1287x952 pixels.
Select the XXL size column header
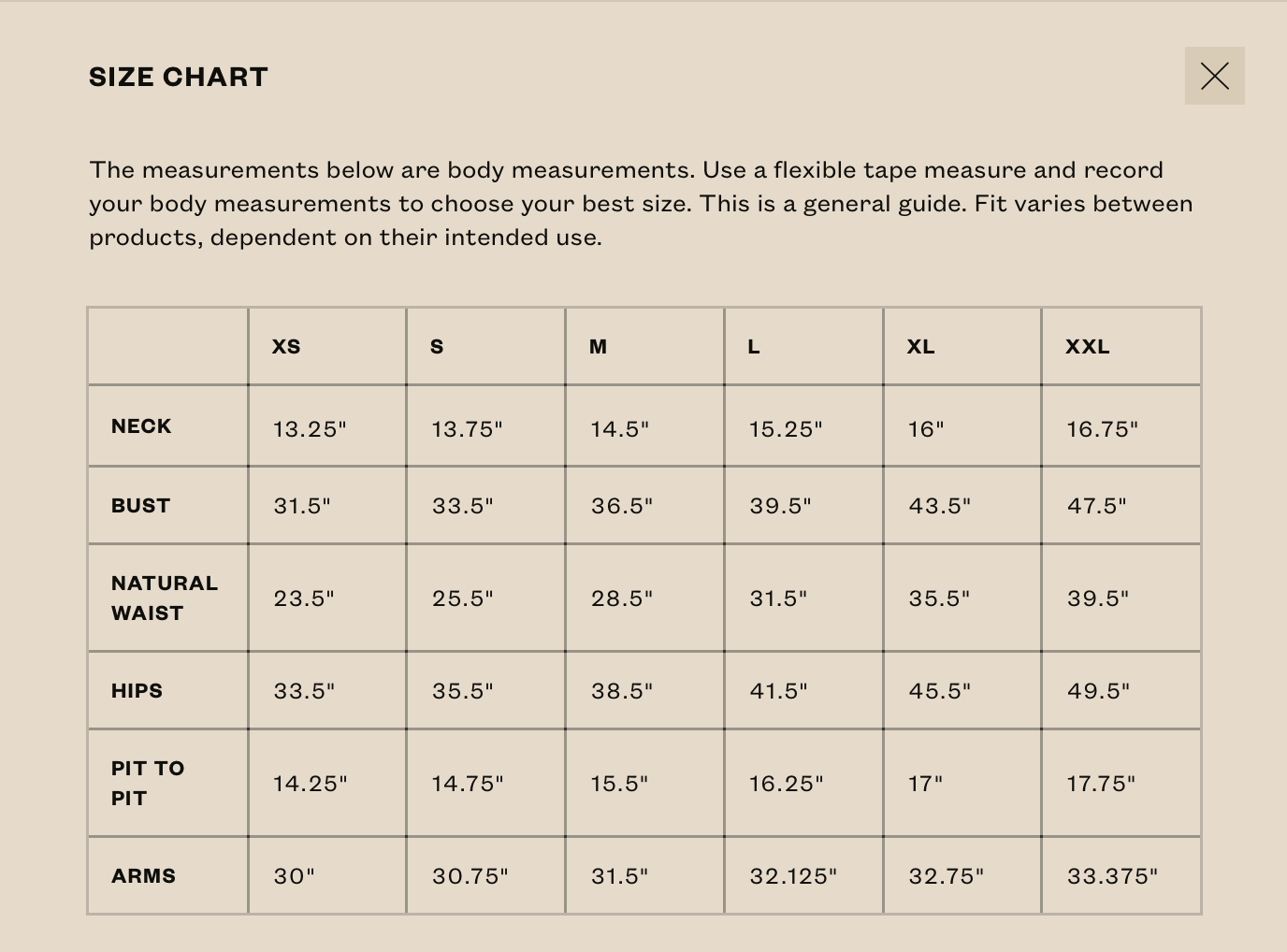tap(1087, 347)
